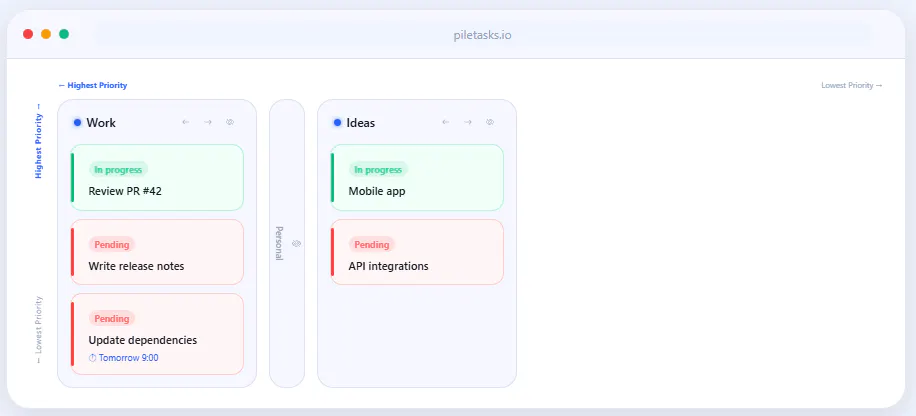
Task: Click the red close window dot
Action: (28, 34)
